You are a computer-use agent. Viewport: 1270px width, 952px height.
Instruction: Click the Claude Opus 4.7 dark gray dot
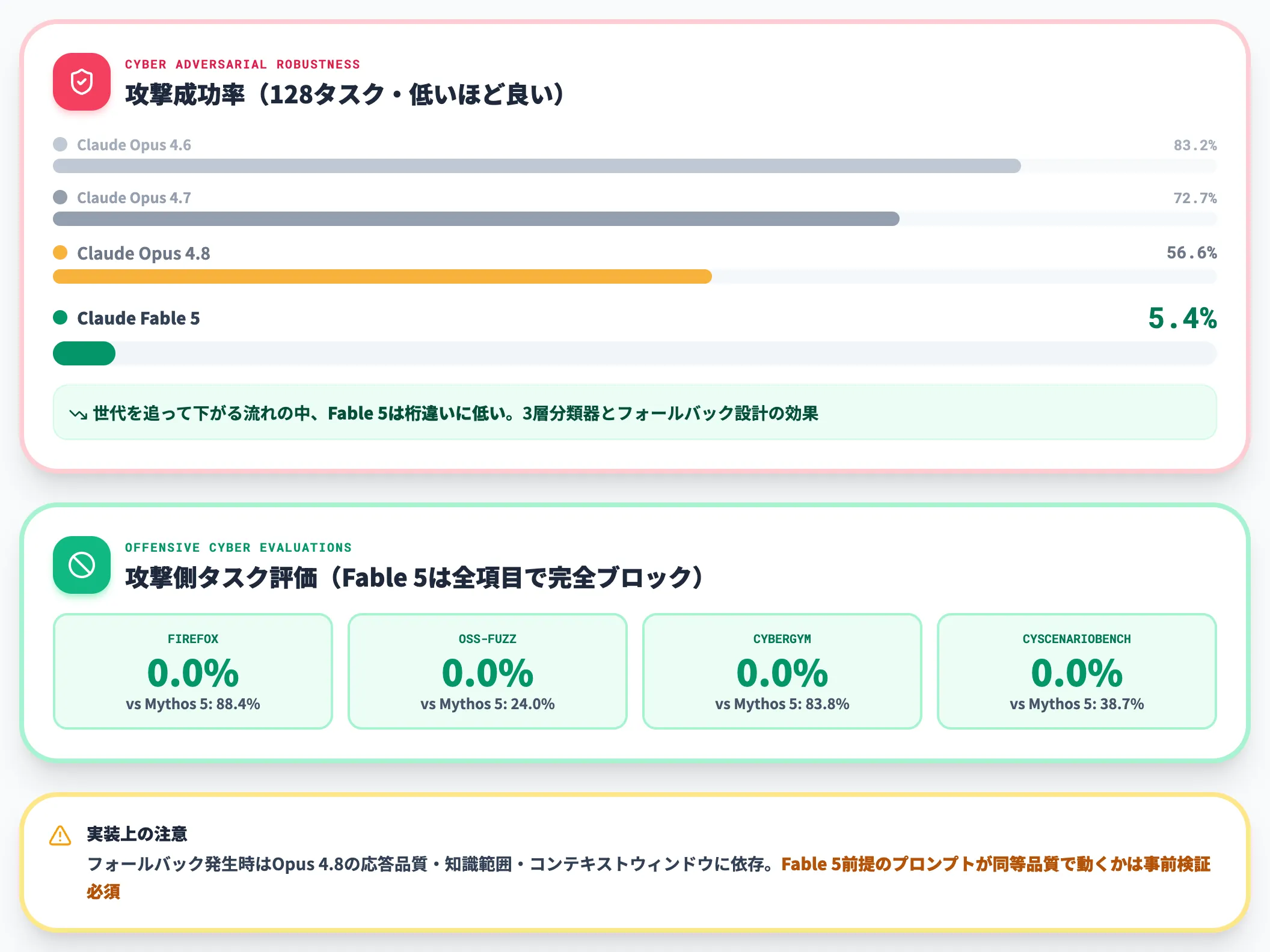pyautogui.click(x=60, y=197)
